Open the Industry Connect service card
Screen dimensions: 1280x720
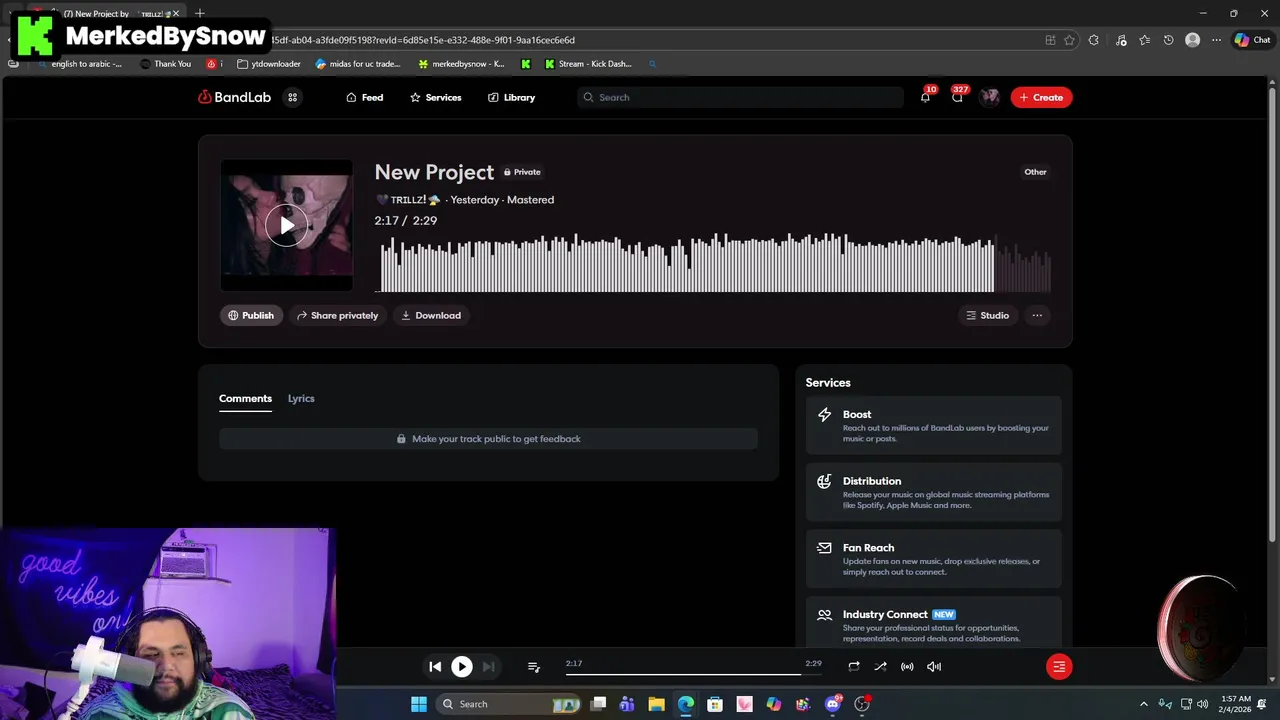tap(933, 623)
